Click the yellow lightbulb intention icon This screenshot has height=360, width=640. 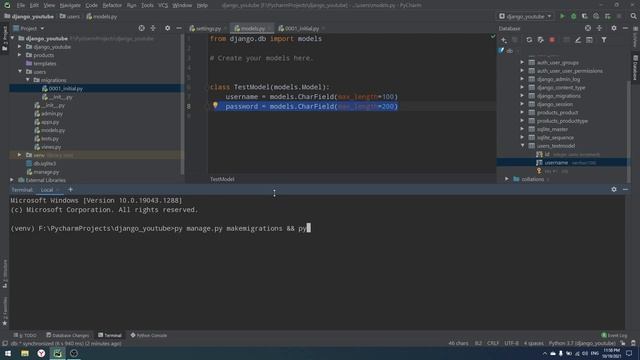[216, 106]
